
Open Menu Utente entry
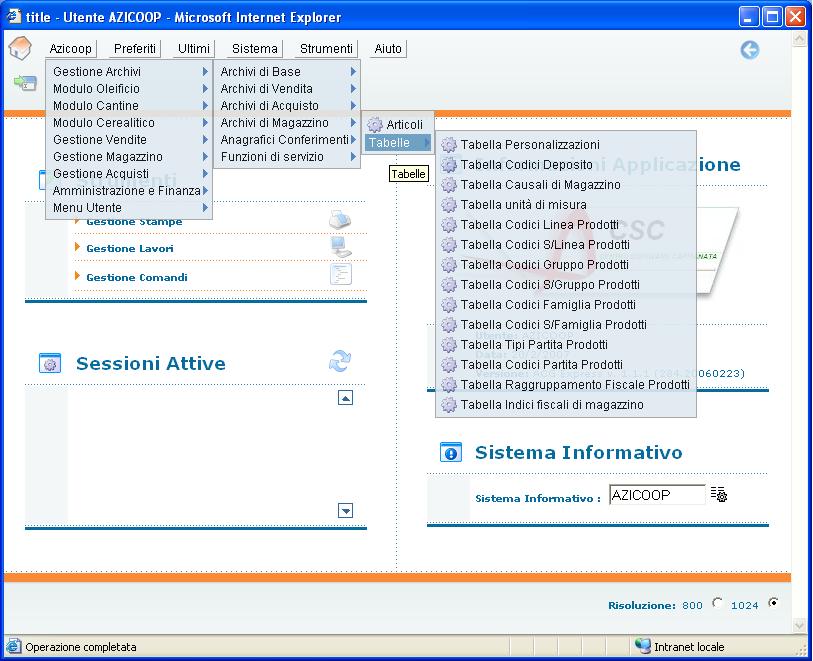[x=129, y=208]
